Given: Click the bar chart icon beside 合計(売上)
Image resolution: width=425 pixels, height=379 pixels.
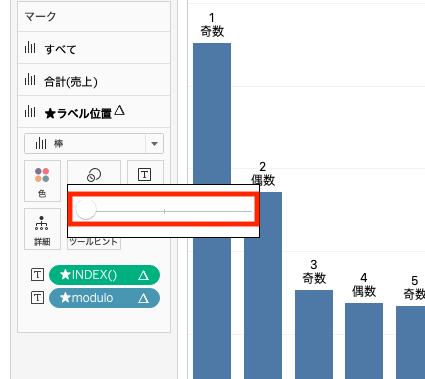Looking at the screenshot, I should pos(30,80).
